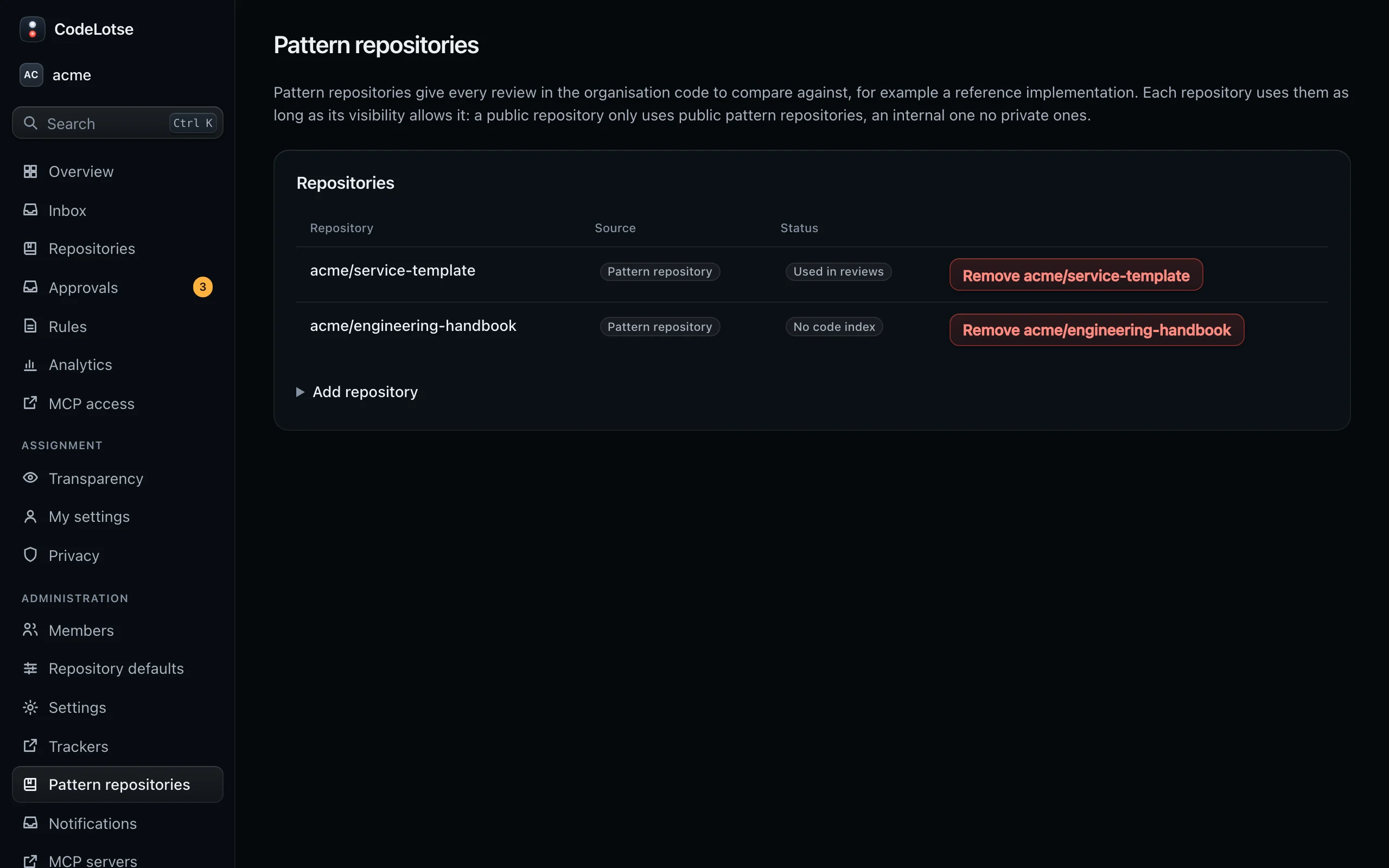Screen dimensions: 1389x868
Task: Click the Repository column header
Action: click(x=341, y=228)
